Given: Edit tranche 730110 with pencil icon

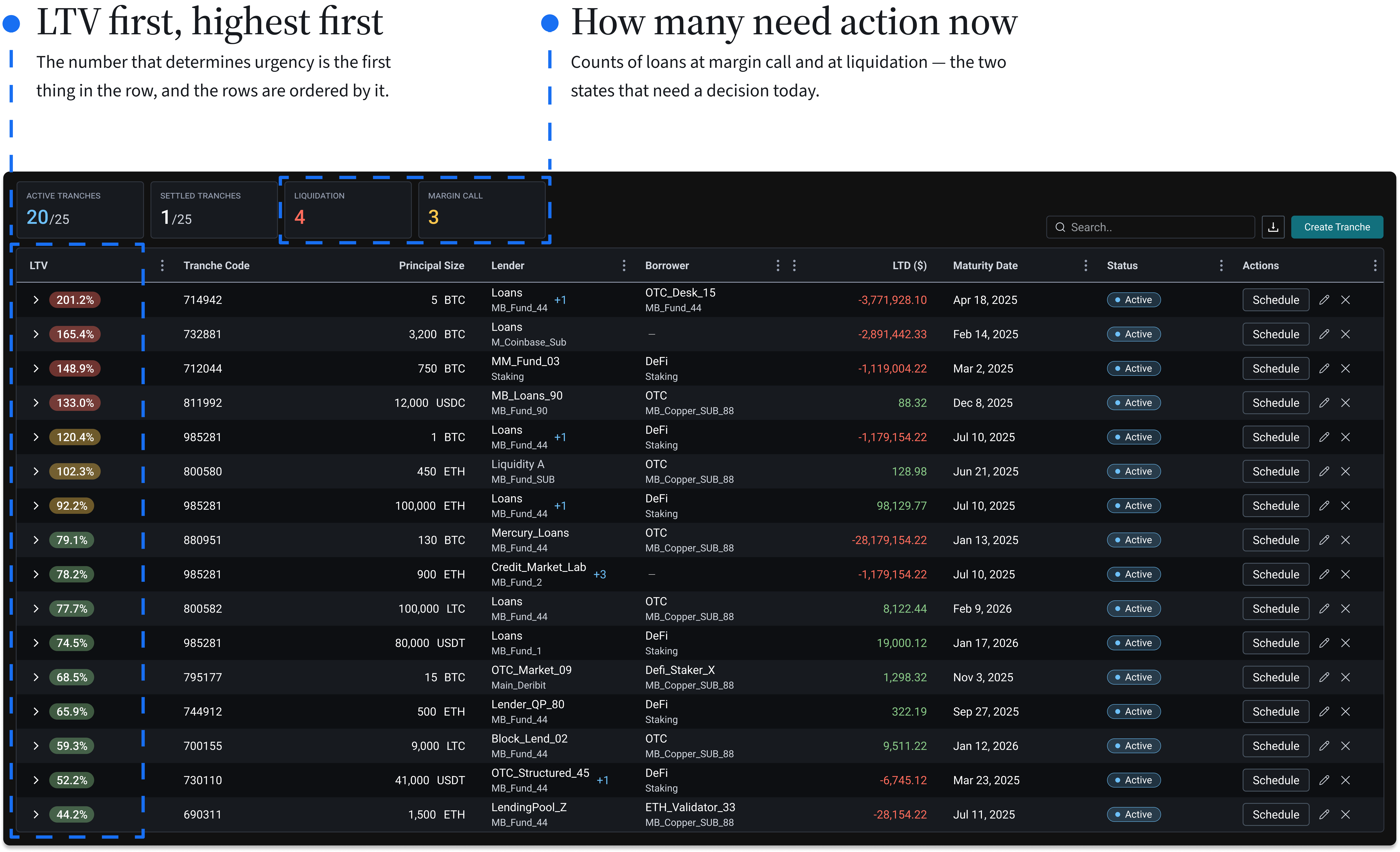Looking at the screenshot, I should [x=1324, y=780].
